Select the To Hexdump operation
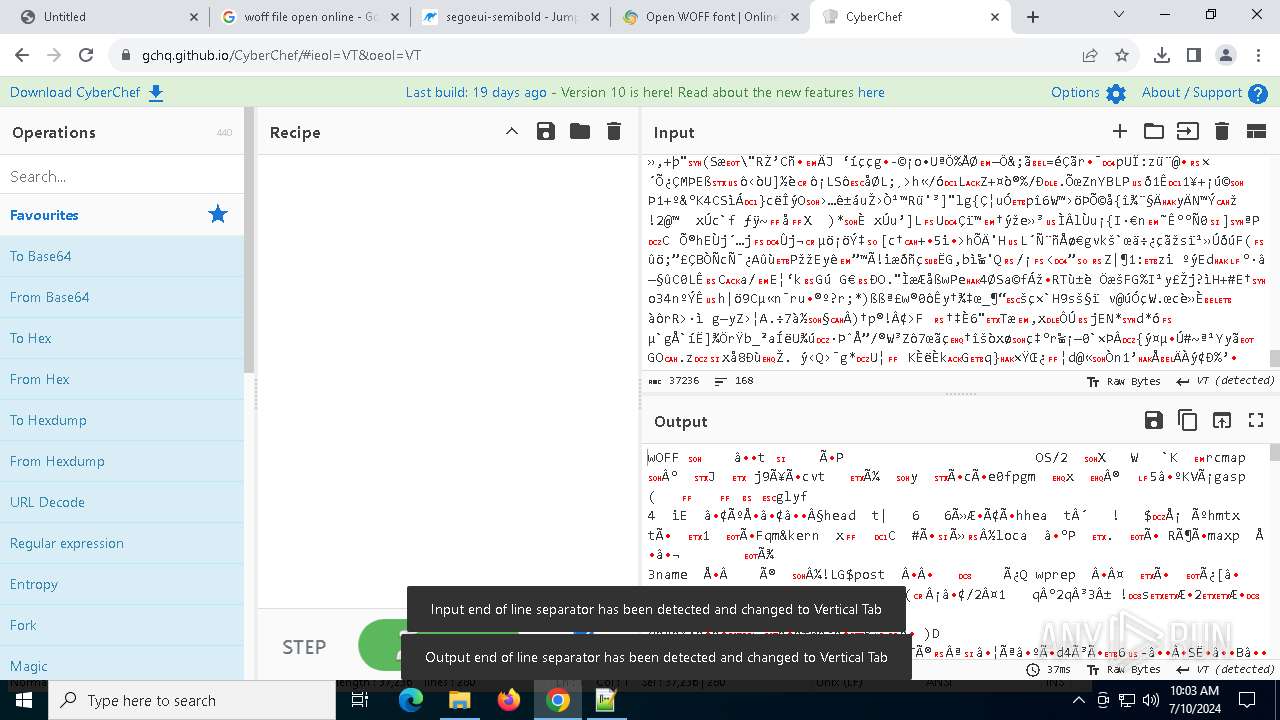The image size is (1280, 720). tap(121, 420)
